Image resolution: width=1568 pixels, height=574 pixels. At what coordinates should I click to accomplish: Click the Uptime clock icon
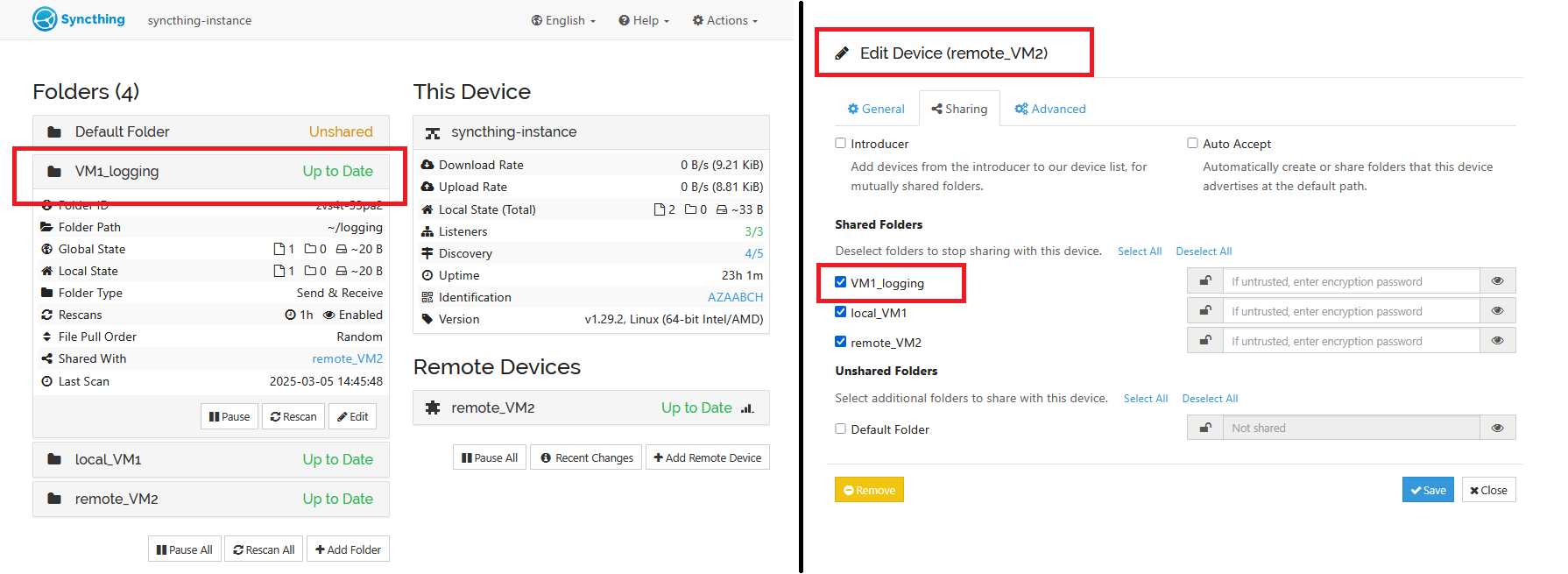[427, 275]
